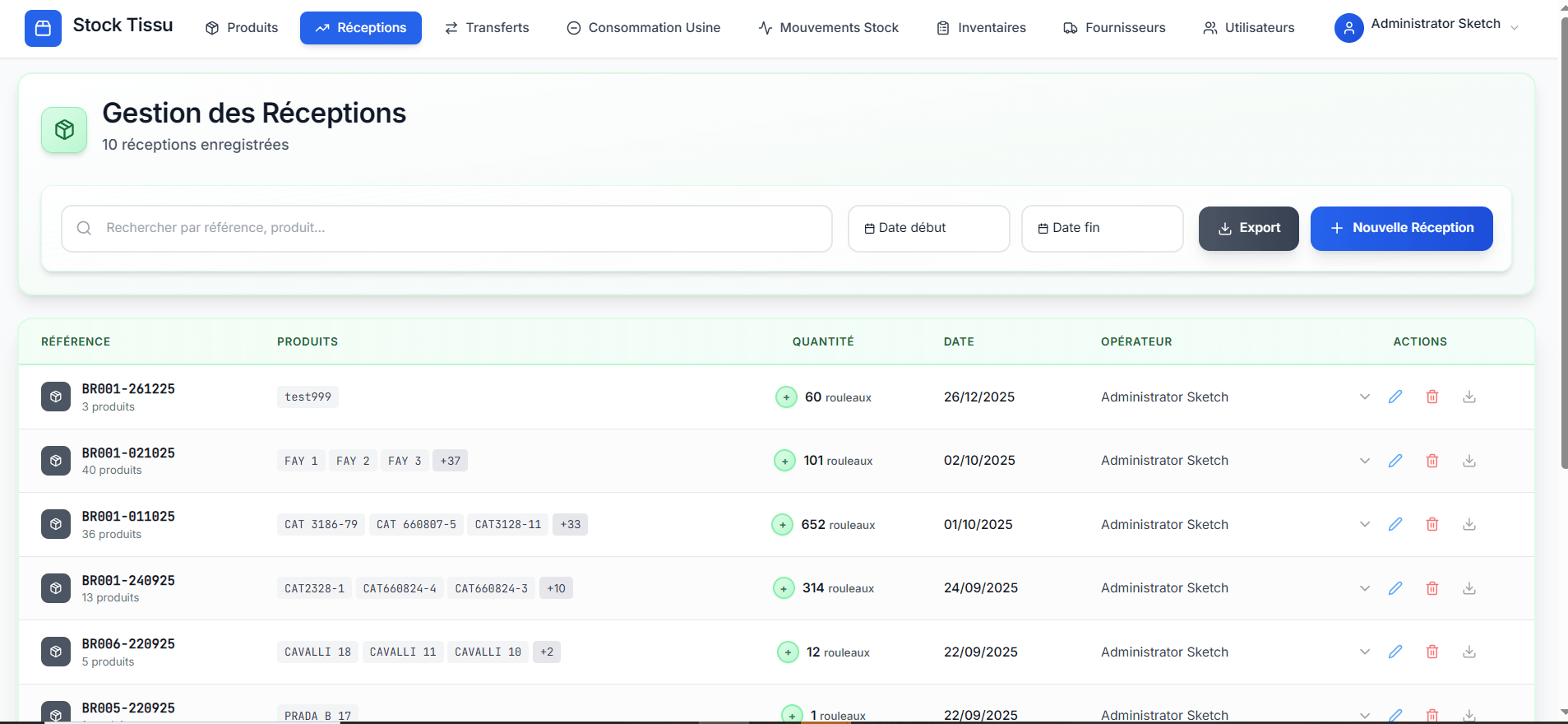Image resolution: width=1568 pixels, height=724 pixels.
Task: Delete reception BR001-011025
Action: pyautogui.click(x=1432, y=524)
